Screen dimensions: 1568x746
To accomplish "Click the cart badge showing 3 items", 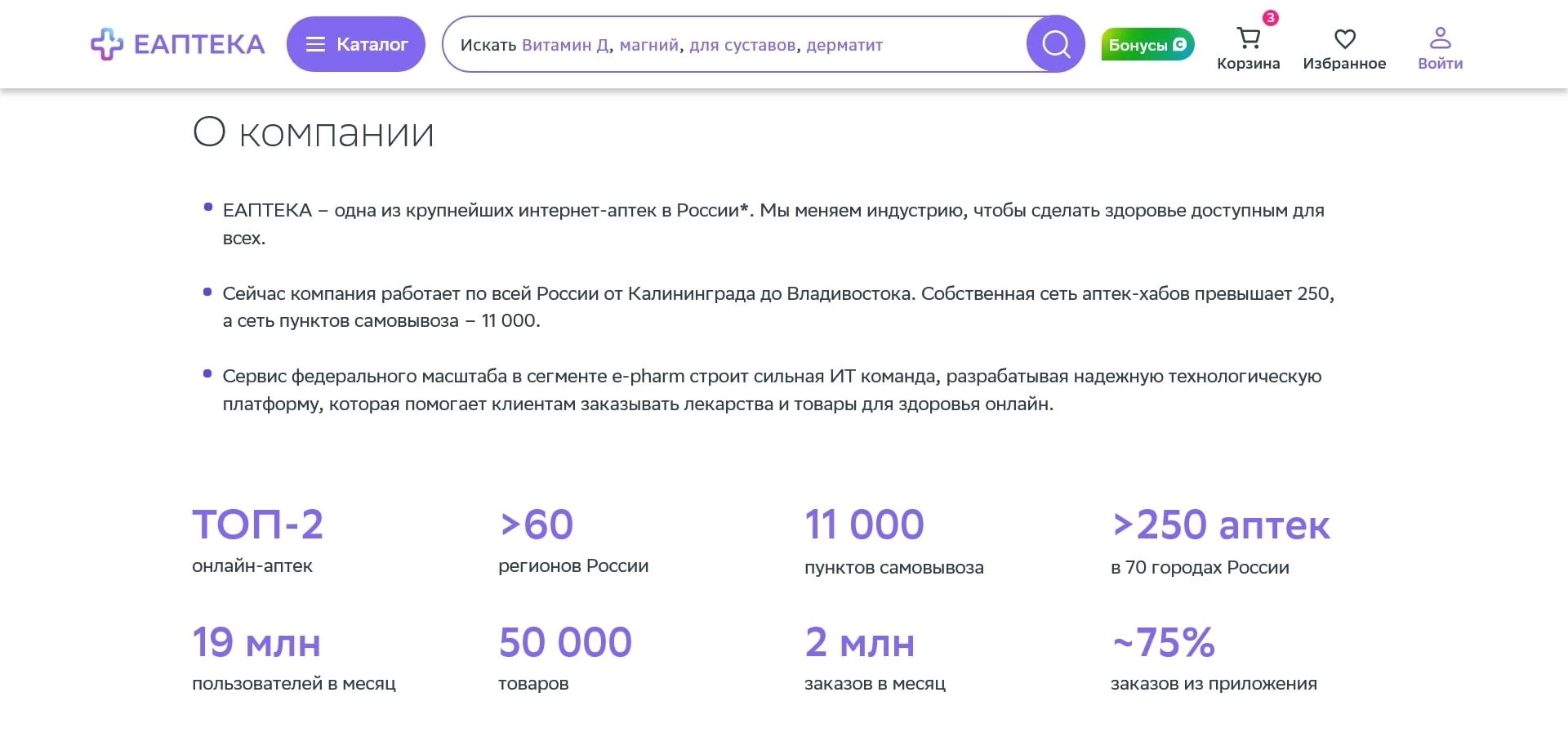I will point(1270,19).
